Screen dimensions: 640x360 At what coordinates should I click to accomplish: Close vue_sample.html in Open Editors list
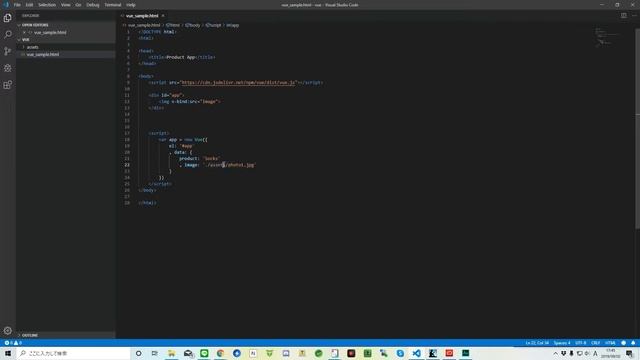[x=24, y=32]
